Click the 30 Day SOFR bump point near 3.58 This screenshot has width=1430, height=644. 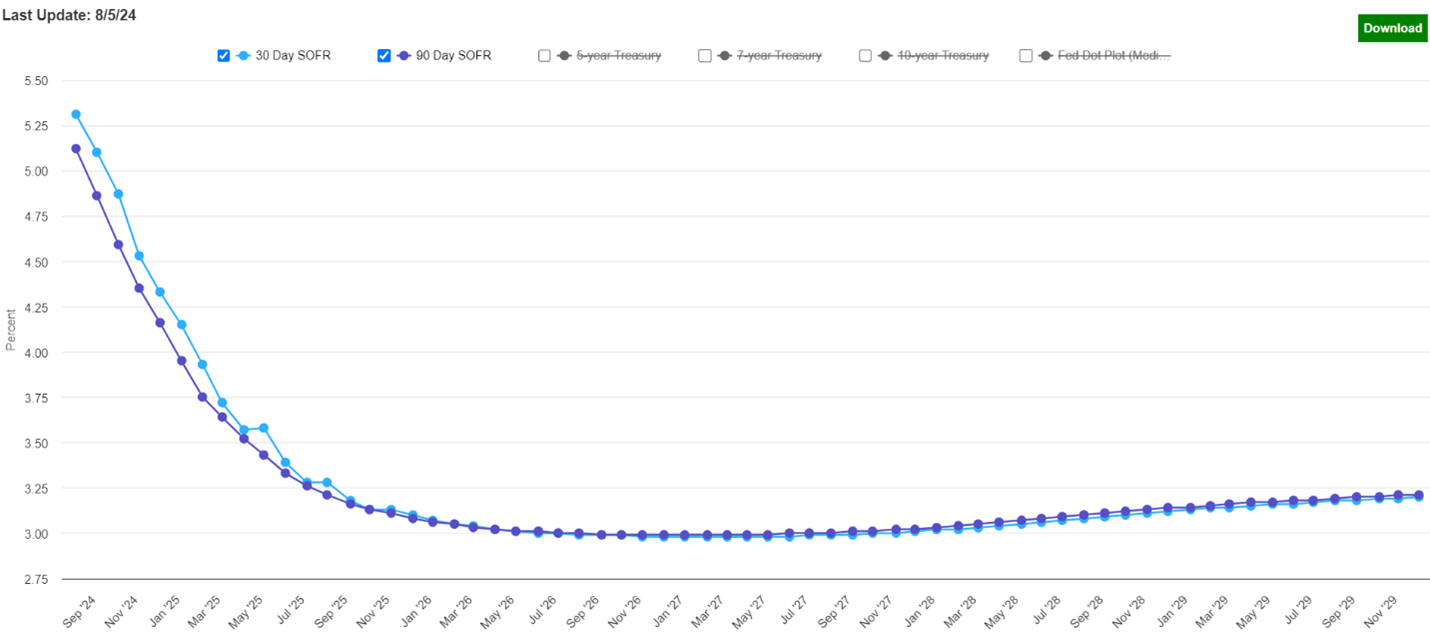(x=264, y=428)
